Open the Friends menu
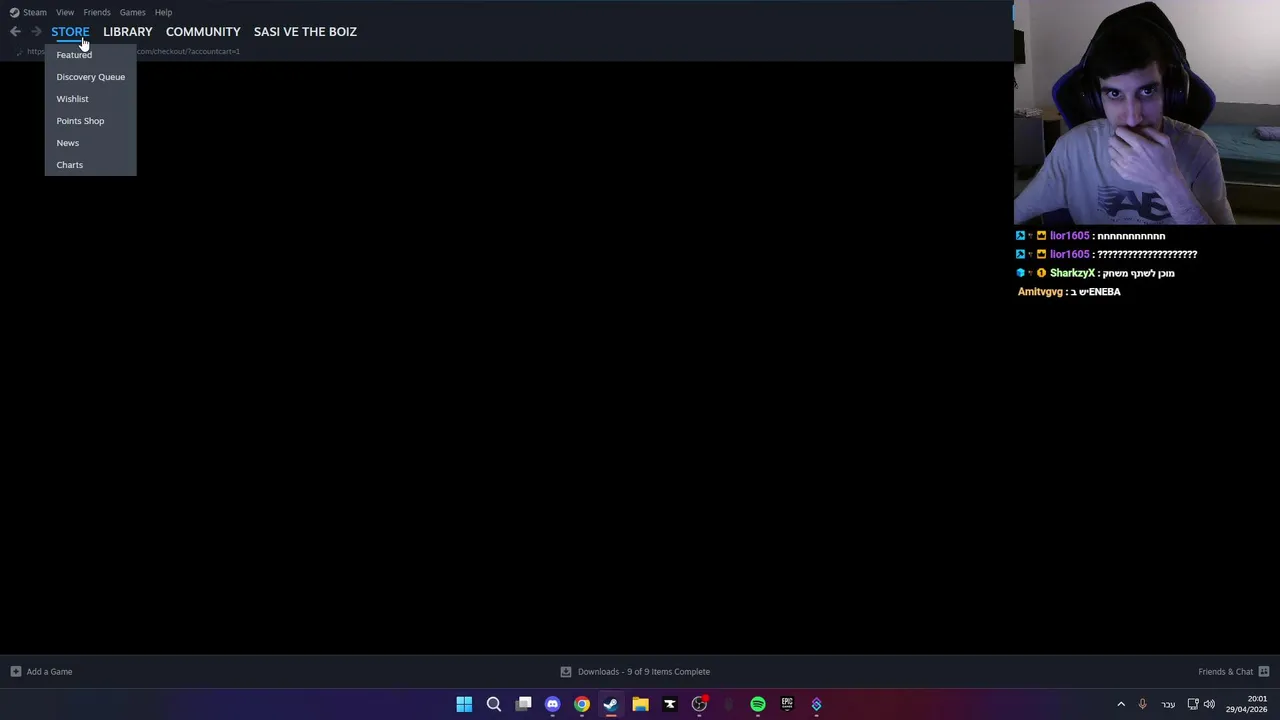The width and height of the screenshot is (1280, 720). click(x=97, y=12)
